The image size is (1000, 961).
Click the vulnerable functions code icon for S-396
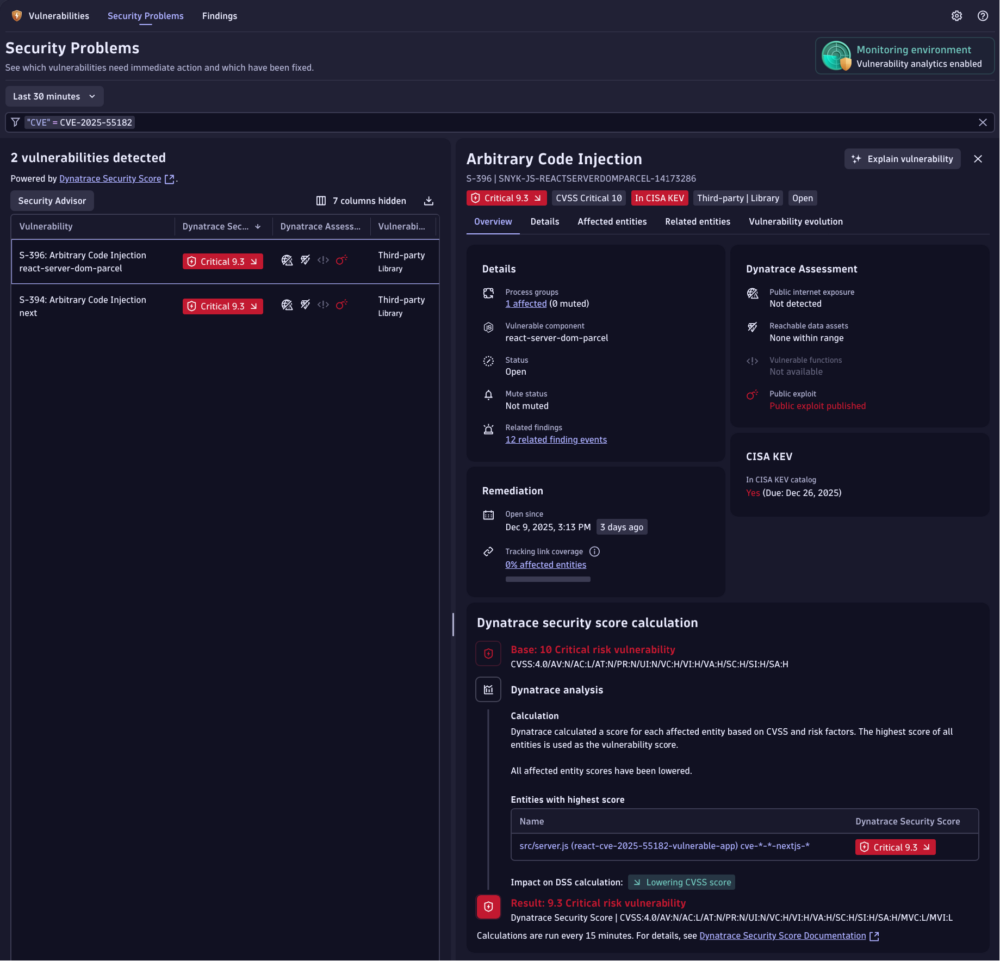[x=323, y=260]
